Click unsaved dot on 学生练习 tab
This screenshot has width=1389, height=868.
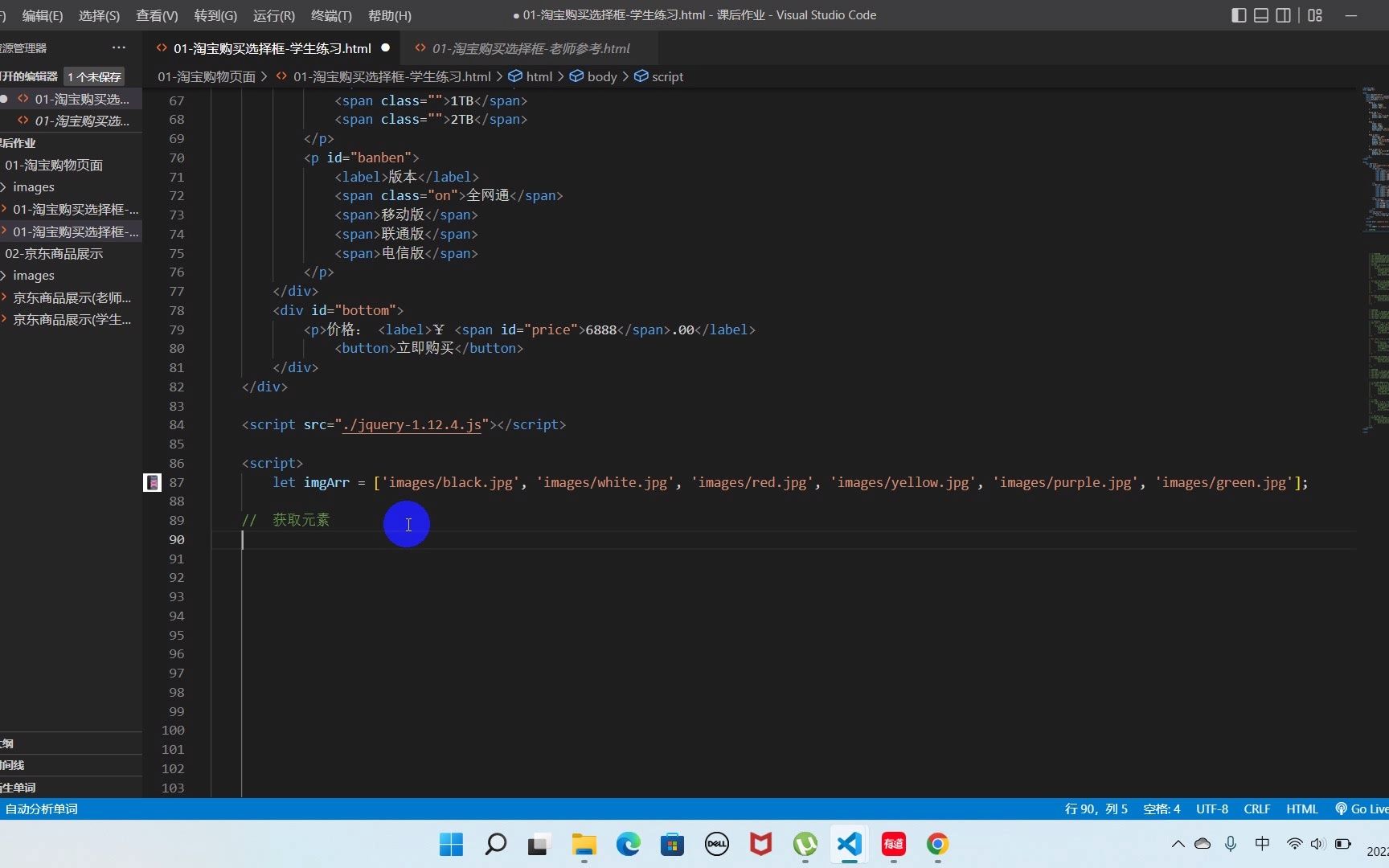(386, 48)
